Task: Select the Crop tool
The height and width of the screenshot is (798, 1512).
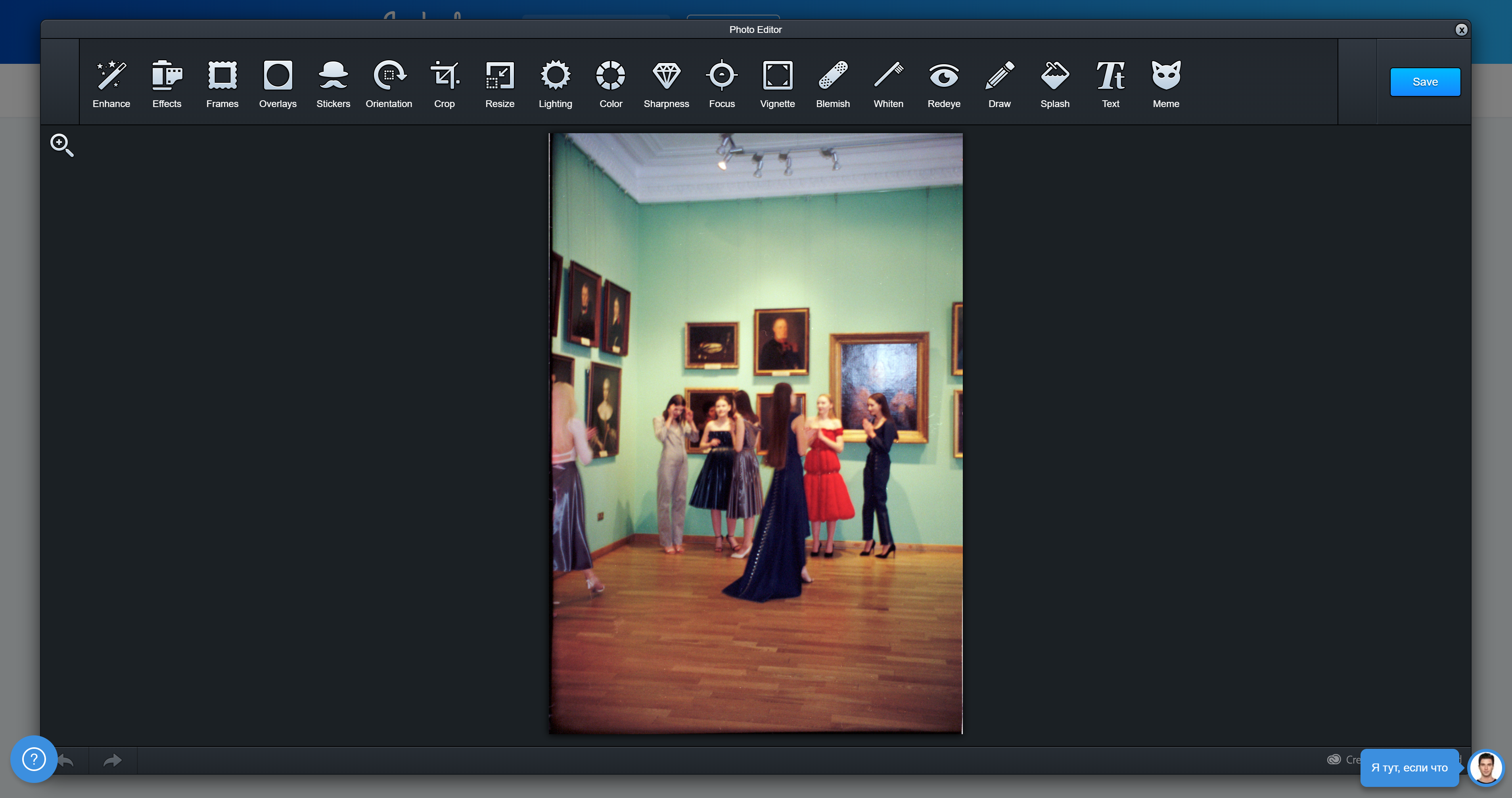Action: point(445,83)
